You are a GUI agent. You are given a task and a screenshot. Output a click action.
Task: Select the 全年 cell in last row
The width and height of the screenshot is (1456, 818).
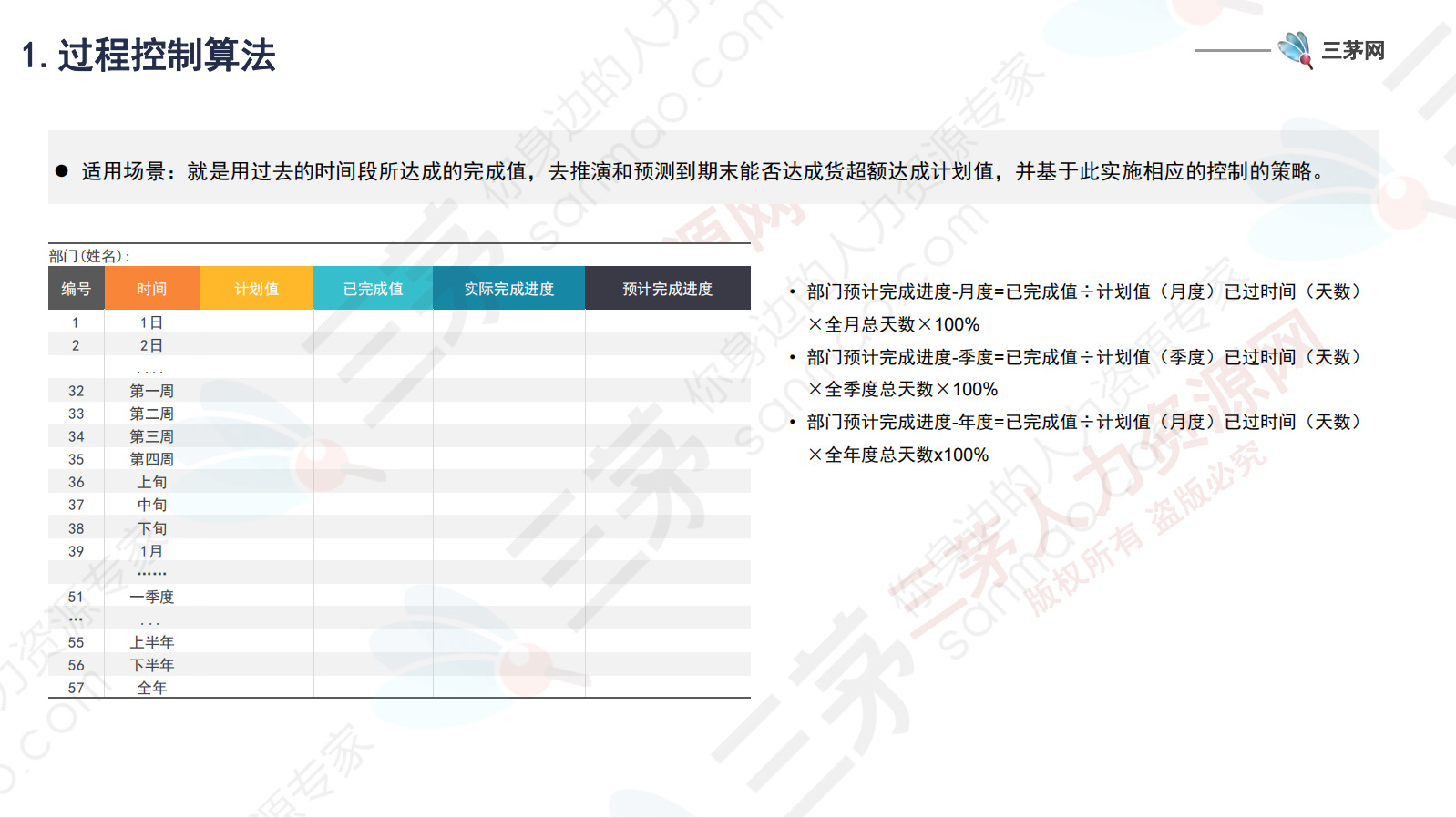(x=151, y=688)
